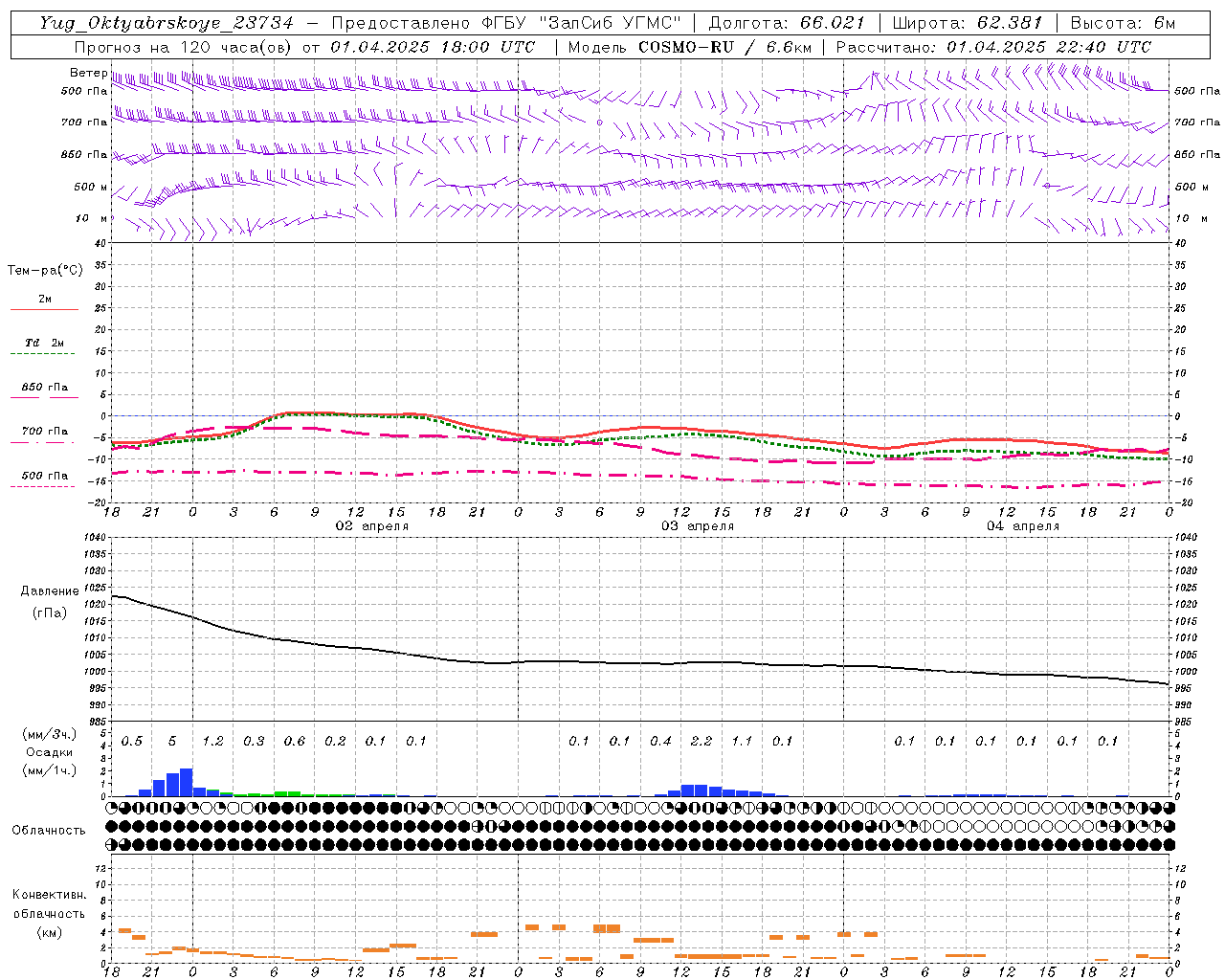Click the Долгота: 66.021 longitude value
This screenshot has width=1225, height=980.
tap(787, 23)
